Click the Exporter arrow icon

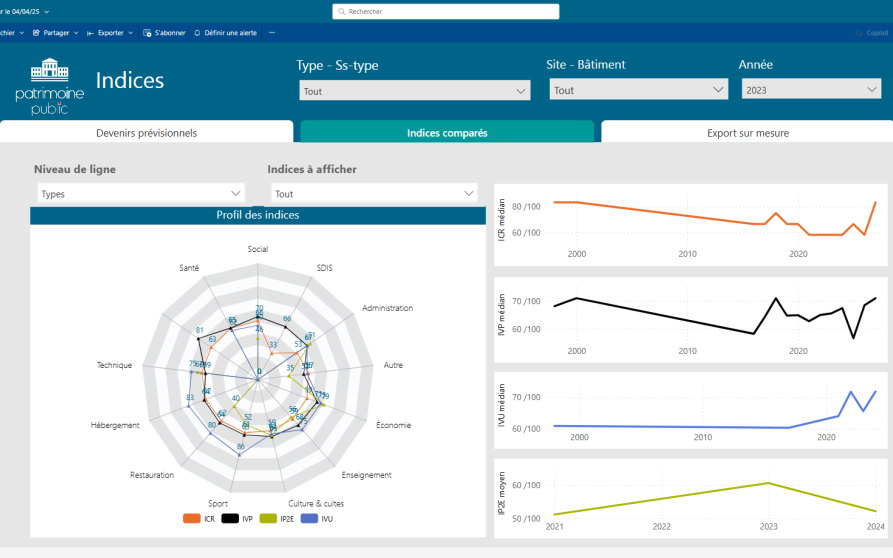90,33
